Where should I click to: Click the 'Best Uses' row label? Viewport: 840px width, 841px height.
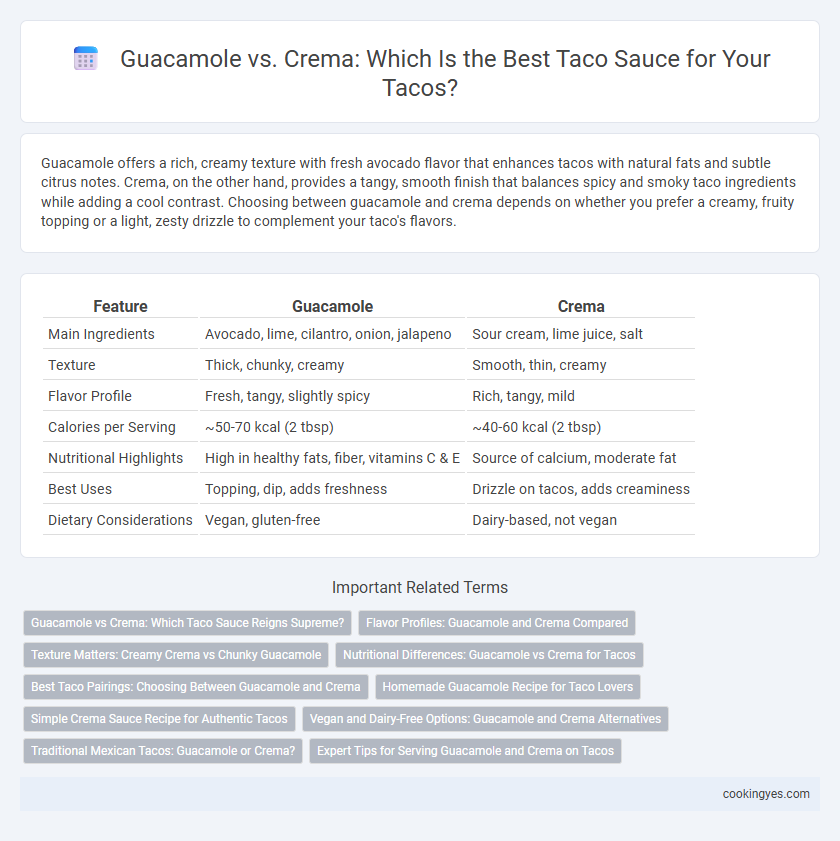click(80, 489)
